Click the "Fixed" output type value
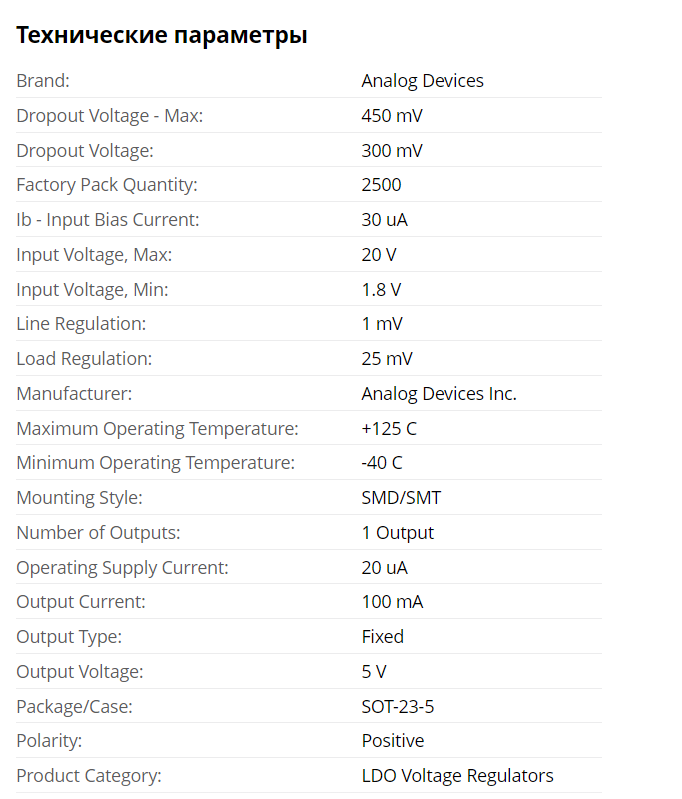Screen dimensions: 682x799 point(382,637)
